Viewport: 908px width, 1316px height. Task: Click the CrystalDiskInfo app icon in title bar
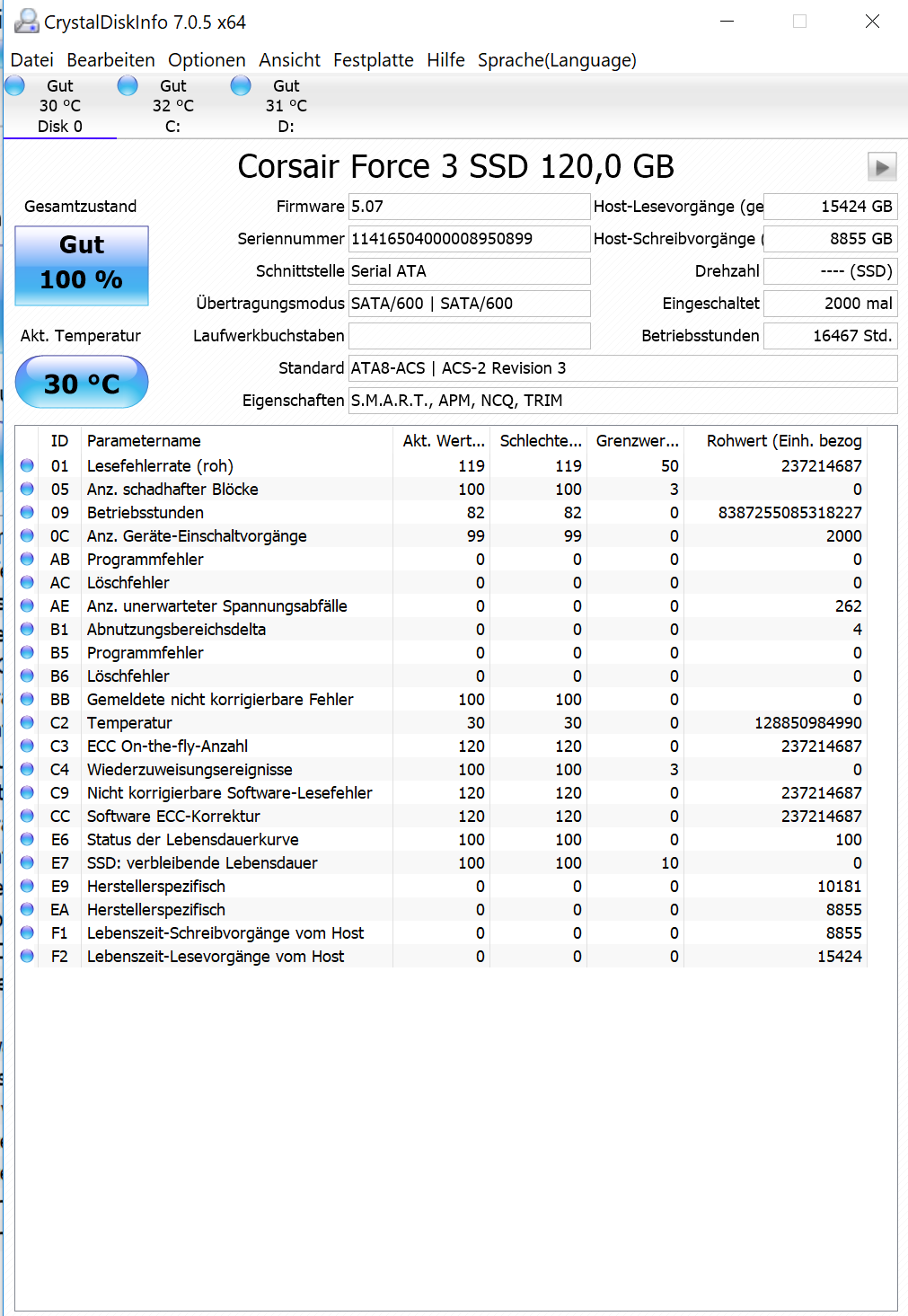27,22
